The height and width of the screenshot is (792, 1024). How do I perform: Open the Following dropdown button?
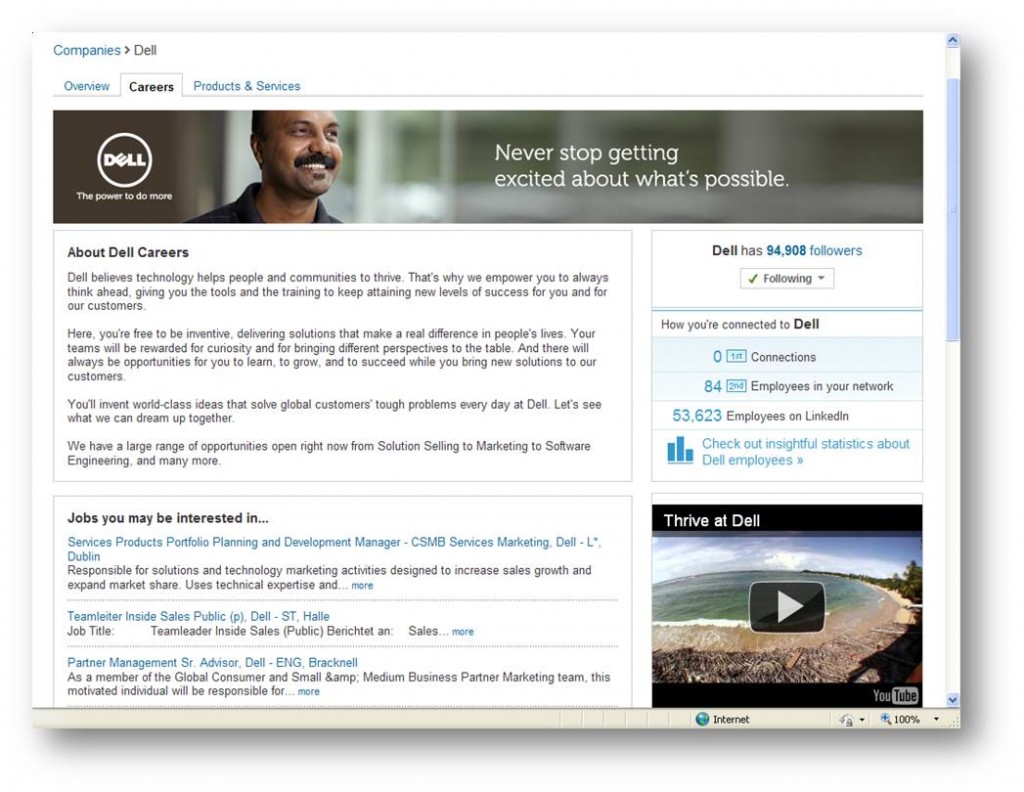click(787, 279)
